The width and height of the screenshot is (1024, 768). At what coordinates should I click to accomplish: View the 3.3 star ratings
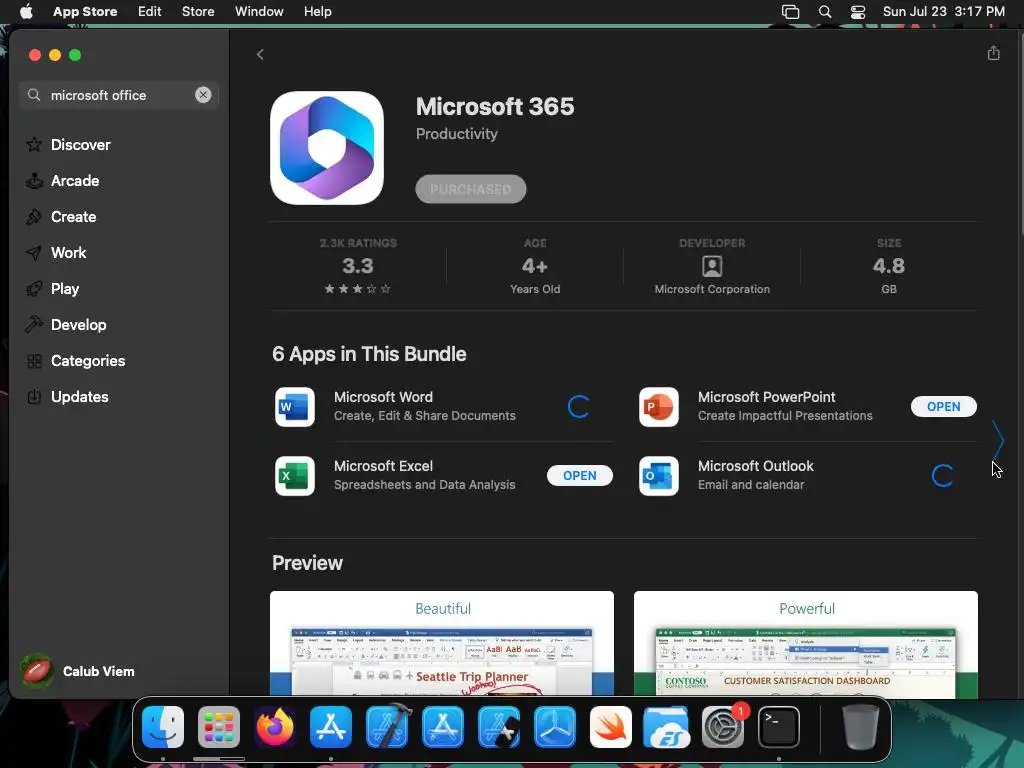pyautogui.click(x=358, y=266)
